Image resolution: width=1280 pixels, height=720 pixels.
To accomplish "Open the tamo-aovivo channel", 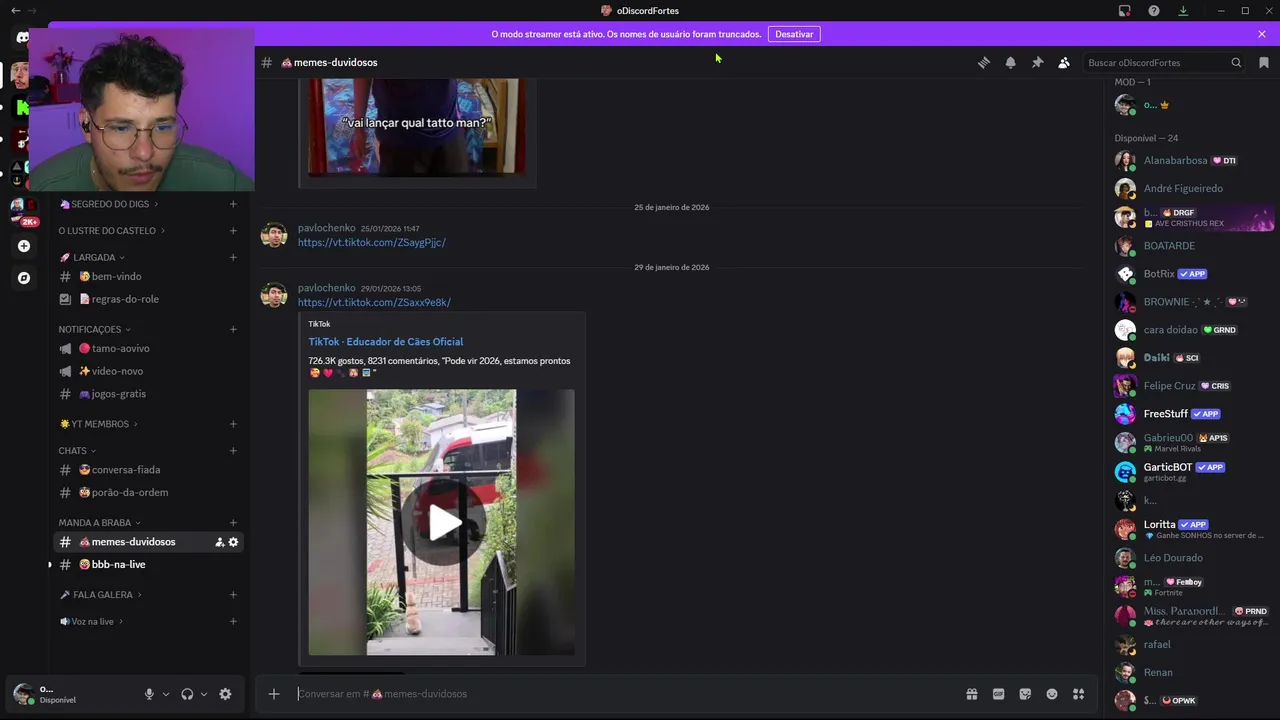I will (x=148, y=349).
